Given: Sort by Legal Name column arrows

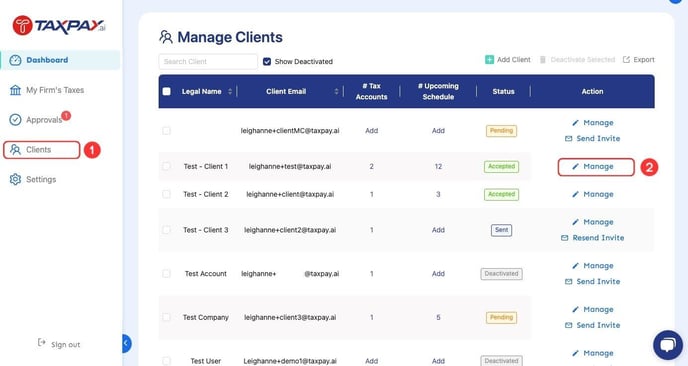Looking at the screenshot, I should [230, 91].
